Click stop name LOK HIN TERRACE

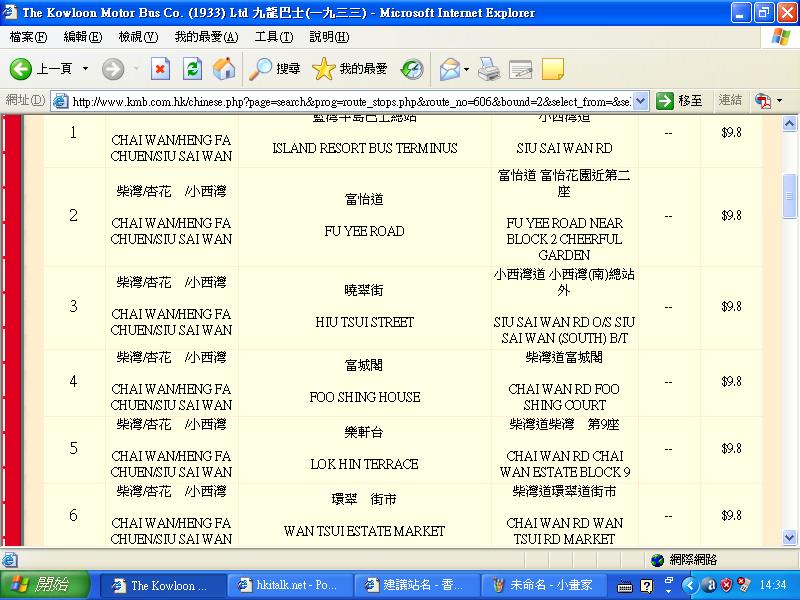pyautogui.click(x=364, y=464)
